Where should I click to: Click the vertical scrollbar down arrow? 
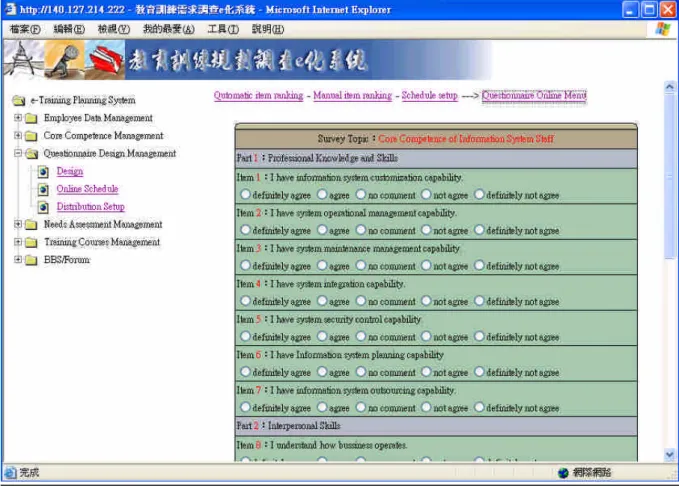click(x=669, y=455)
